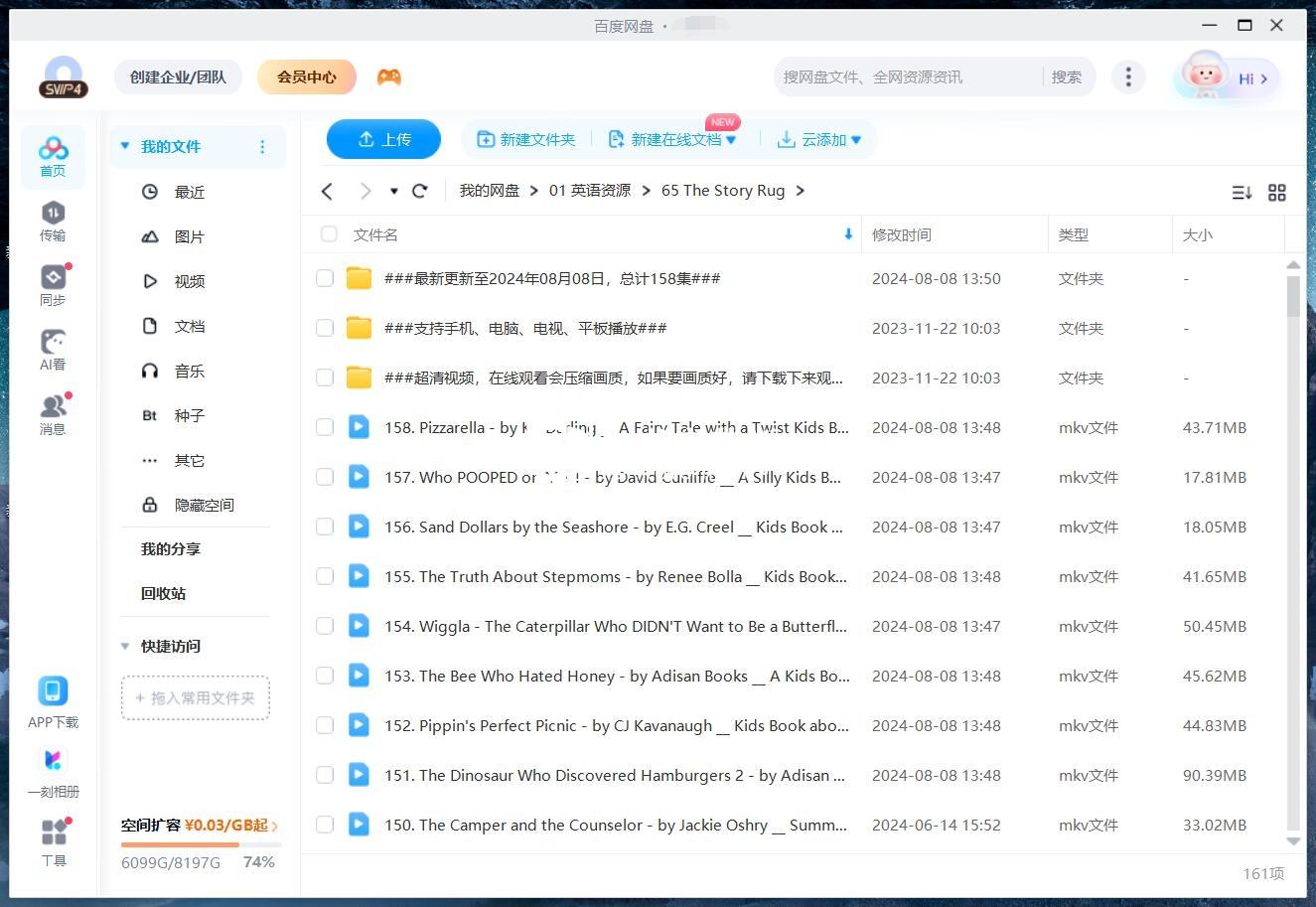Viewport: 1316px width, 907px height.
Task: Open the 传输 transfer icon in sidebar
Action: 53,220
